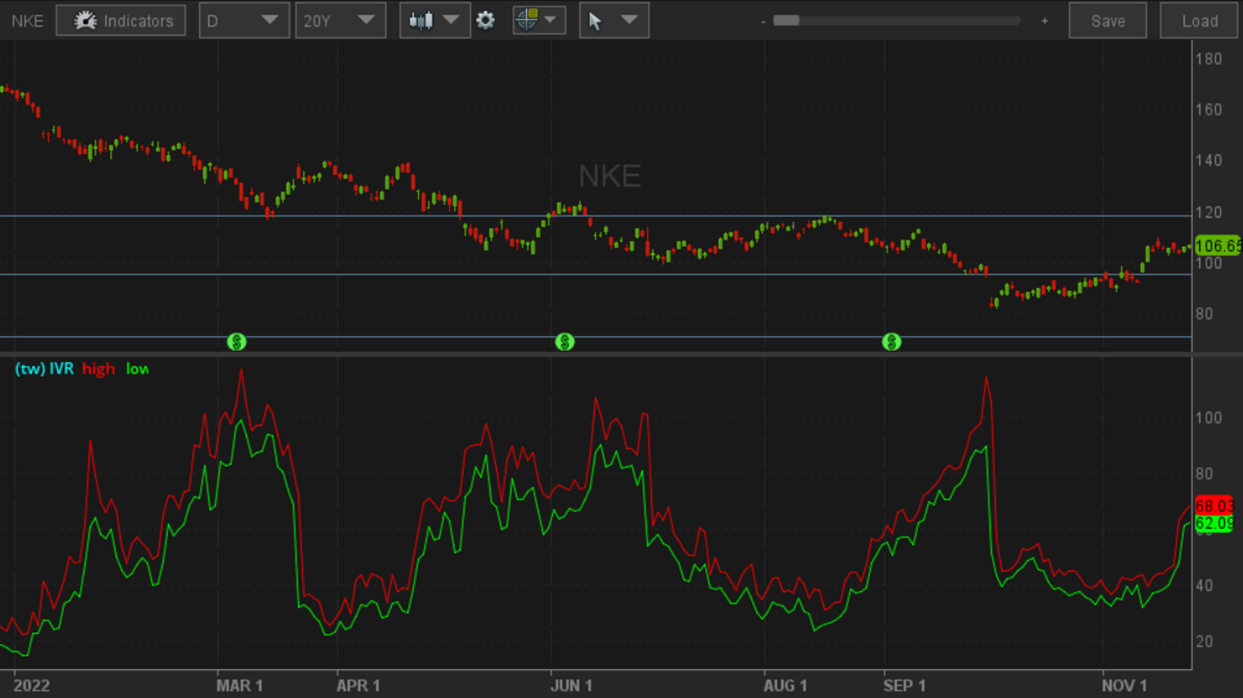Click the green "low" legend label
Screen dimensions: 1243x698
click(137, 369)
